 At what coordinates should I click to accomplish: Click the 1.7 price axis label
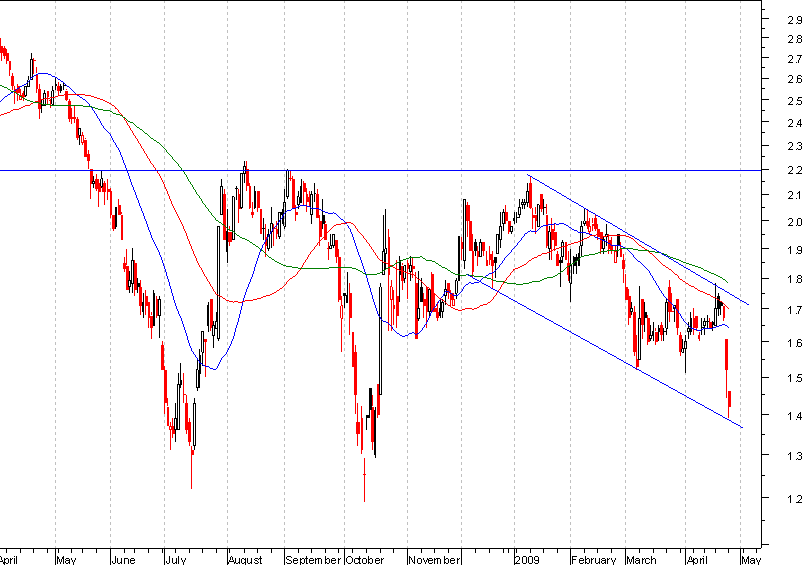tap(795, 310)
